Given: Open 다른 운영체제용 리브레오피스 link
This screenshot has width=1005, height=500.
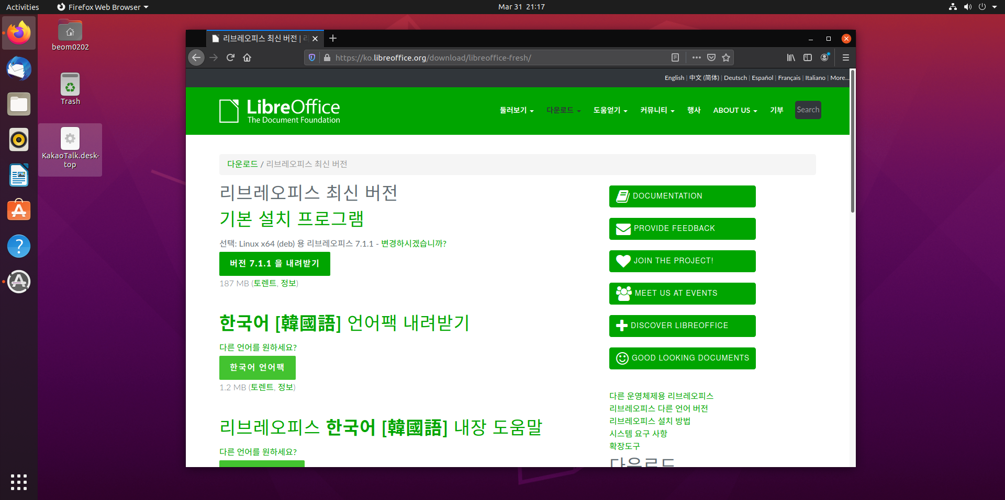Looking at the screenshot, I should point(661,396).
